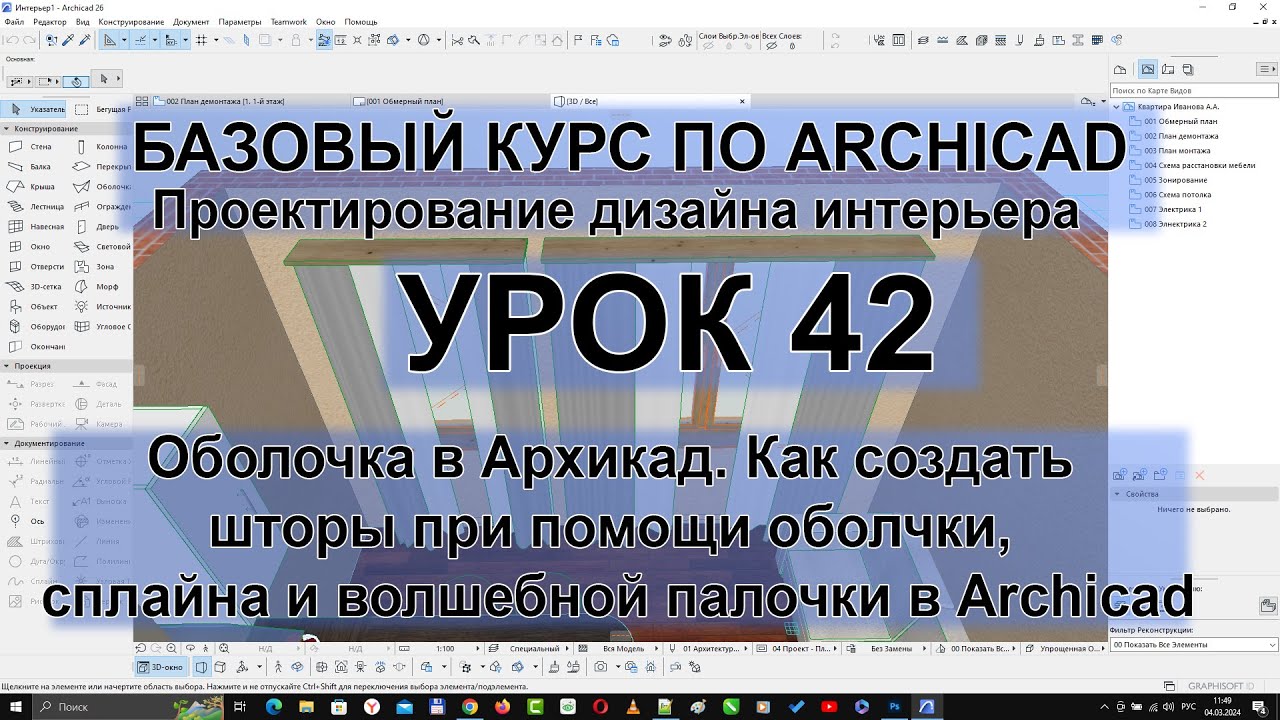The height and width of the screenshot is (720, 1280).
Task: Select the Стена (Wall) tool
Action: click(34, 147)
